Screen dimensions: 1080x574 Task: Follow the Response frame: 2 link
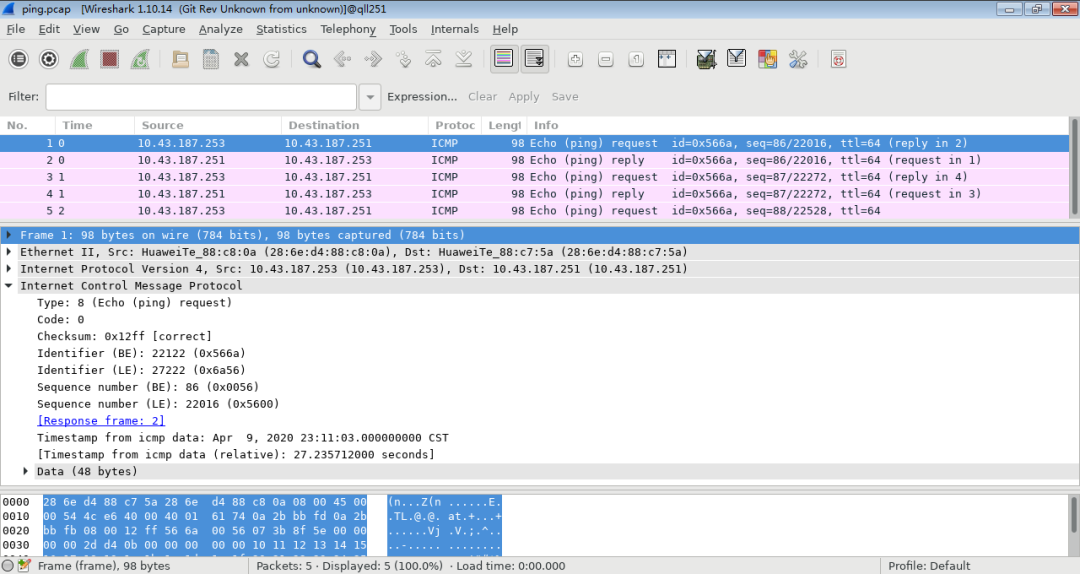101,420
